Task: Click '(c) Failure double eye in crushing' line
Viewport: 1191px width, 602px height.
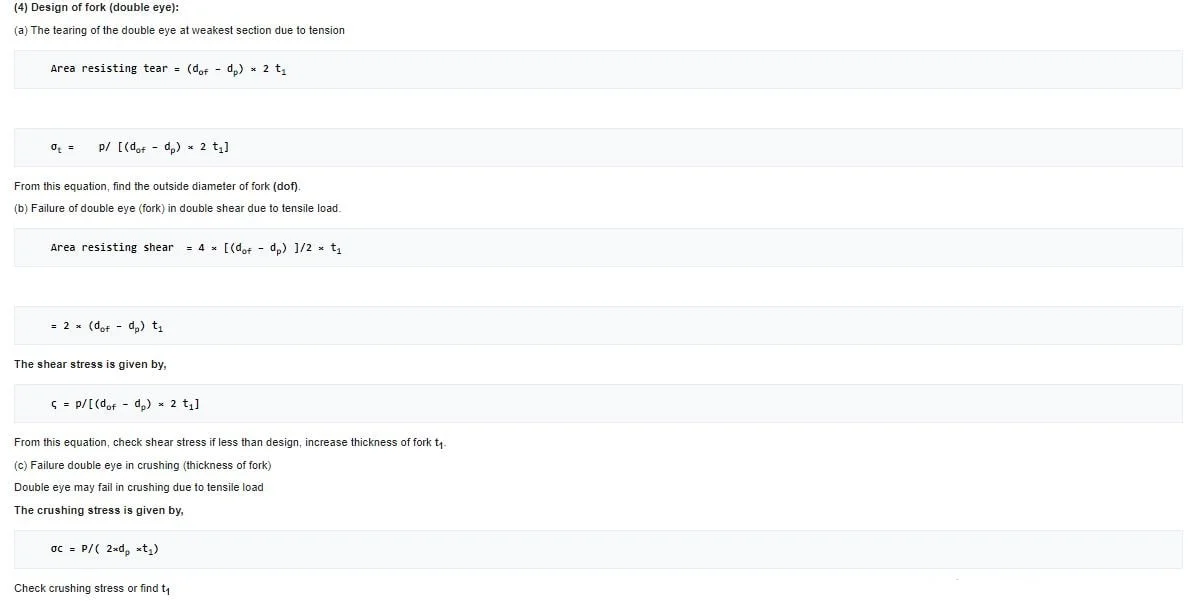Action: 142,465
